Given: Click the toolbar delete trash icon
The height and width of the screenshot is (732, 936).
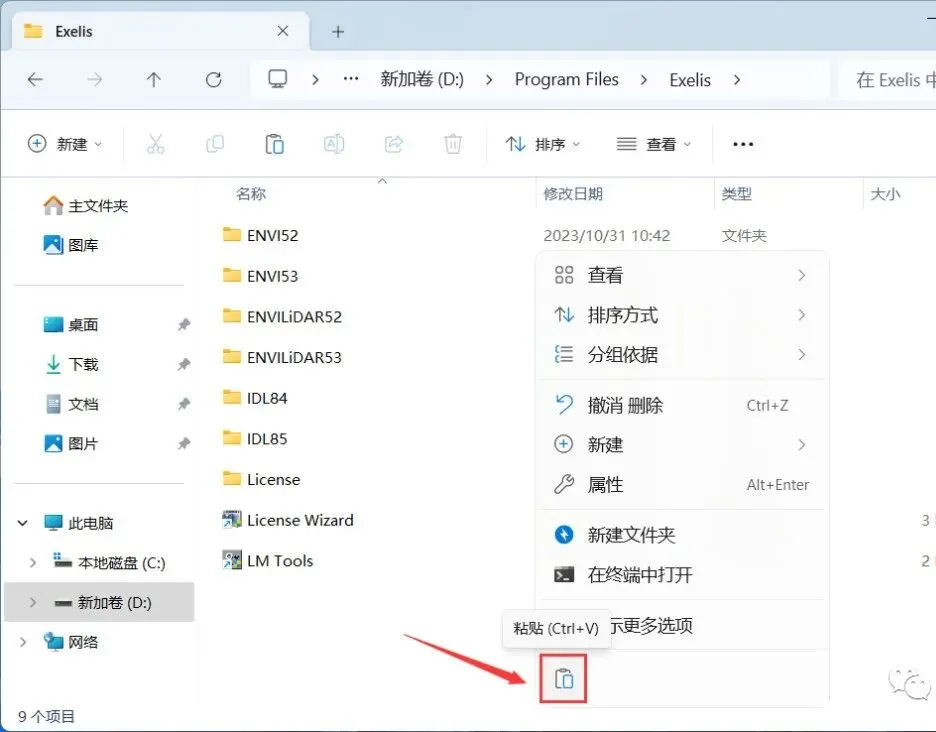Looking at the screenshot, I should [453, 144].
